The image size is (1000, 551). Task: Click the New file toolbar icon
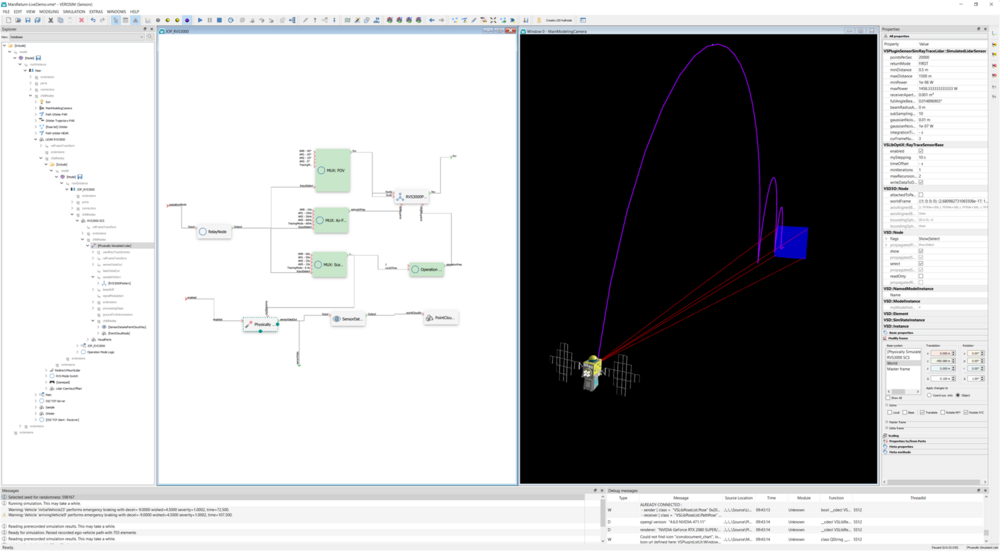[8, 20]
